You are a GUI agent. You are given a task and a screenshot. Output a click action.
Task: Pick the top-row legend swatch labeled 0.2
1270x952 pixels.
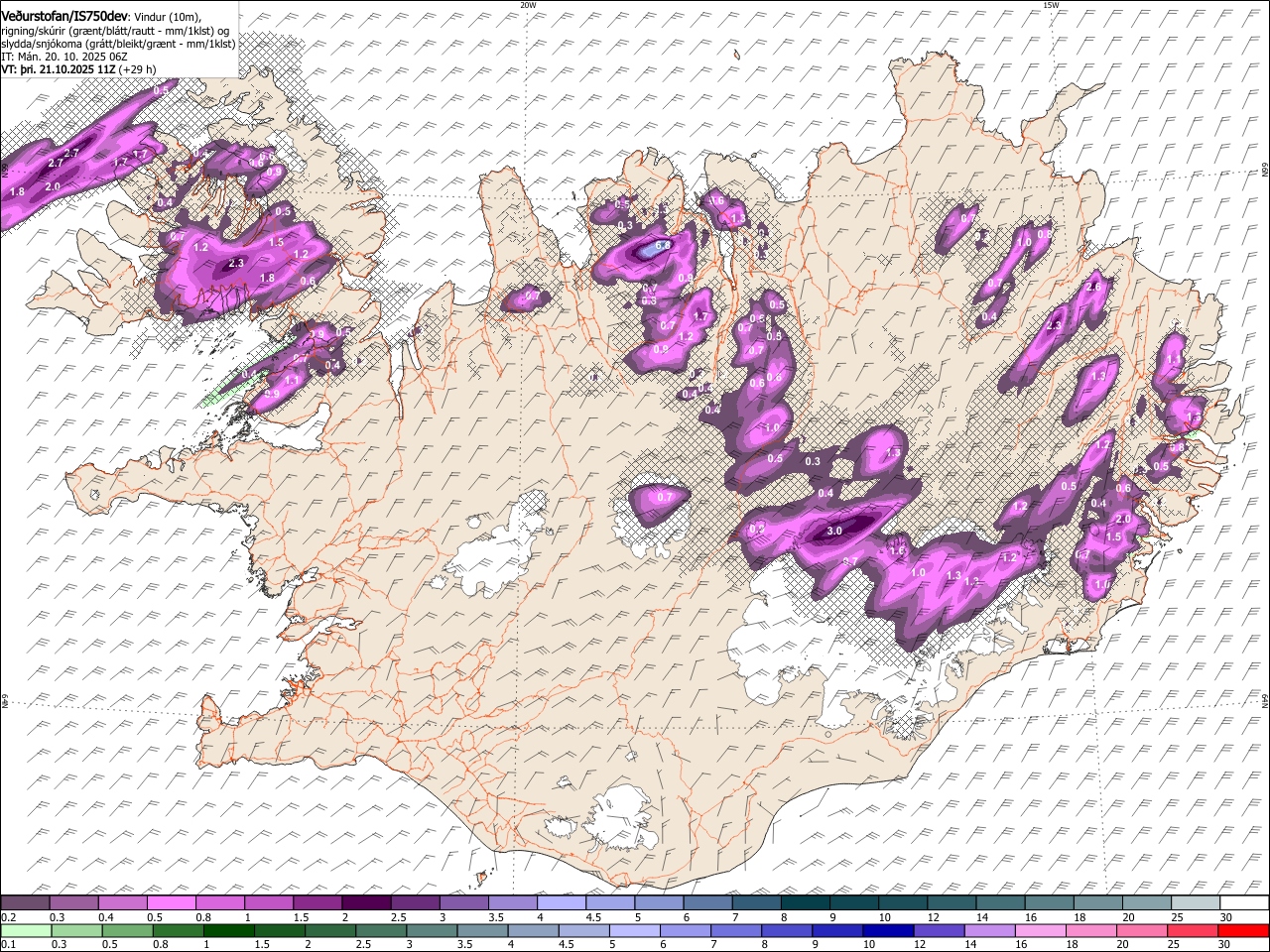25,902
